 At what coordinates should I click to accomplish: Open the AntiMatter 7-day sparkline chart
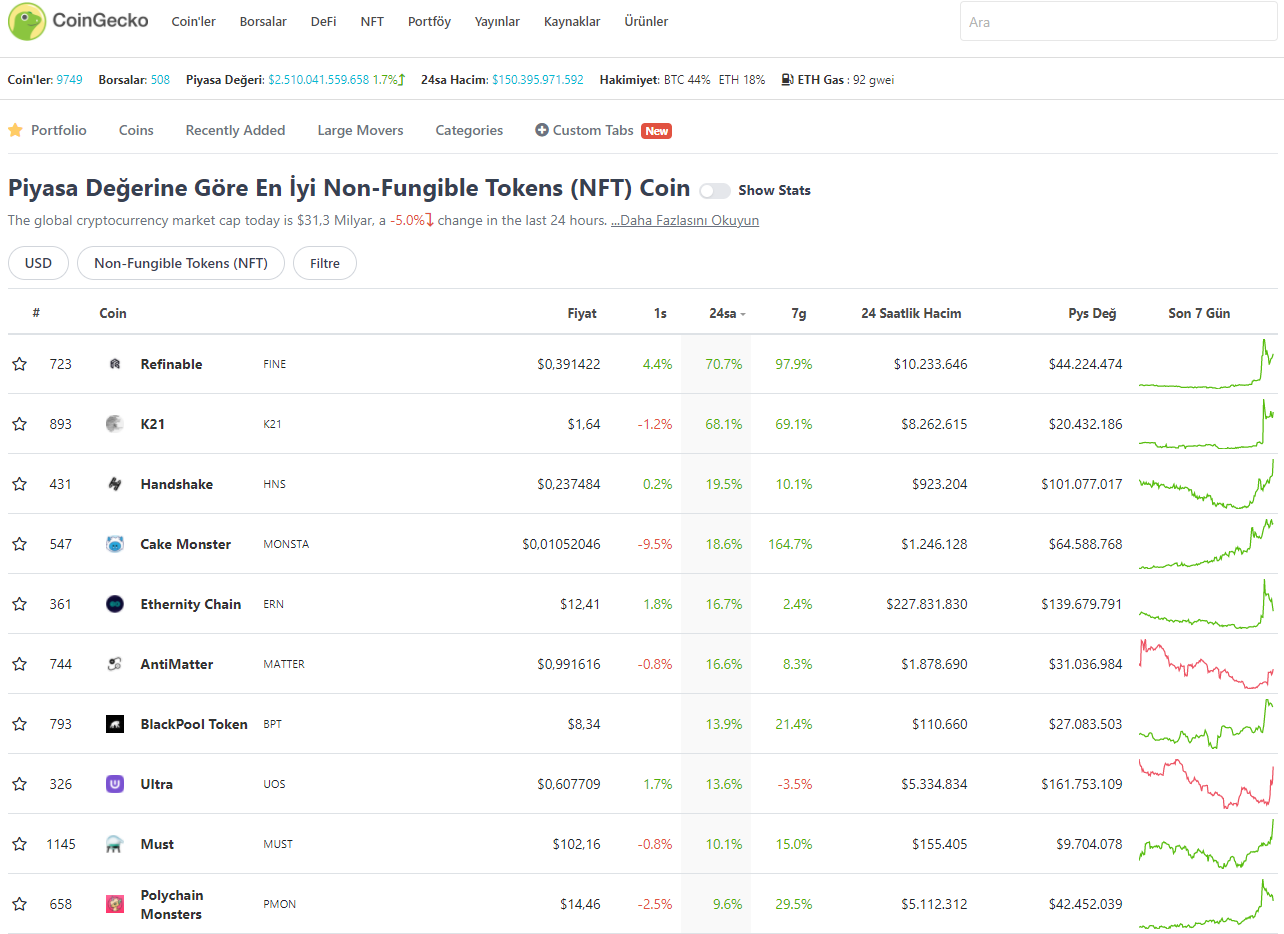click(x=1206, y=664)
